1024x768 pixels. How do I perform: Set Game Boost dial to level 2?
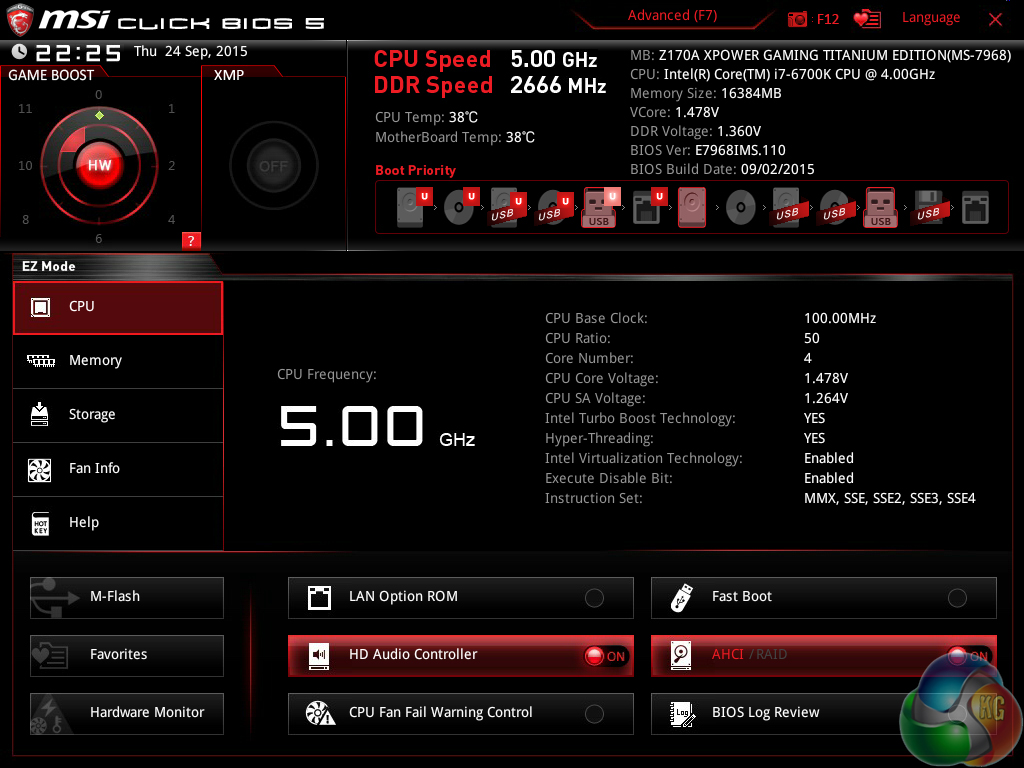pos(171,166)
